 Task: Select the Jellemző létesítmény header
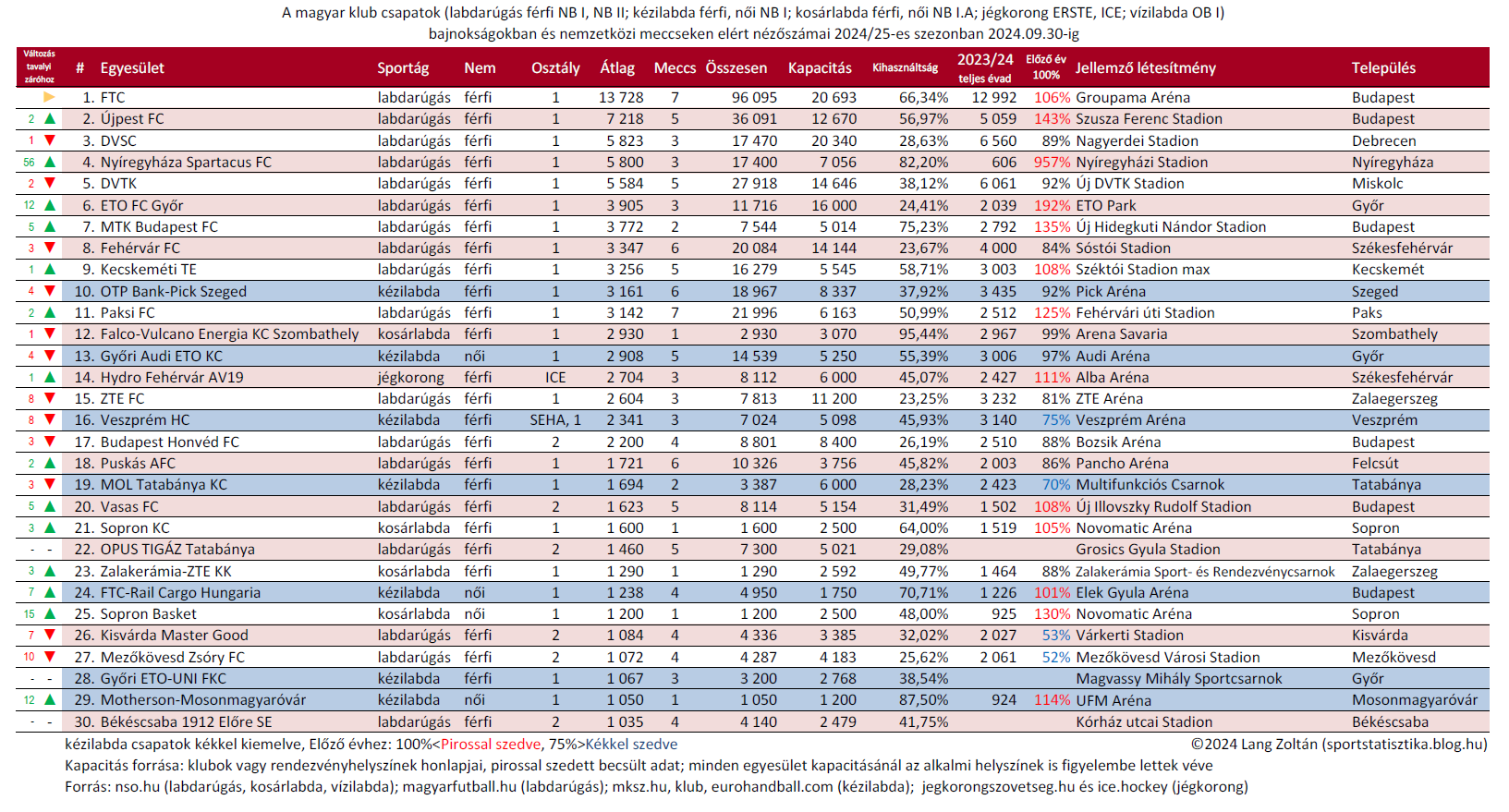pyautogui.click(x=1145, y=67)
